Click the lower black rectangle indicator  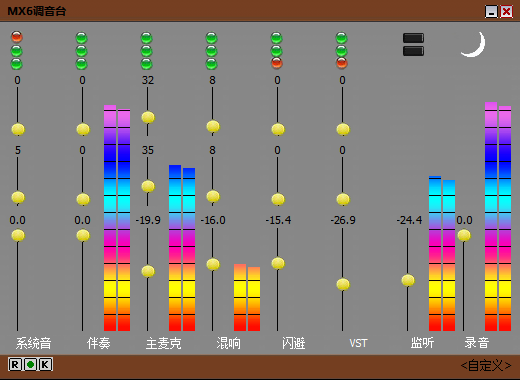click(414, 51)
